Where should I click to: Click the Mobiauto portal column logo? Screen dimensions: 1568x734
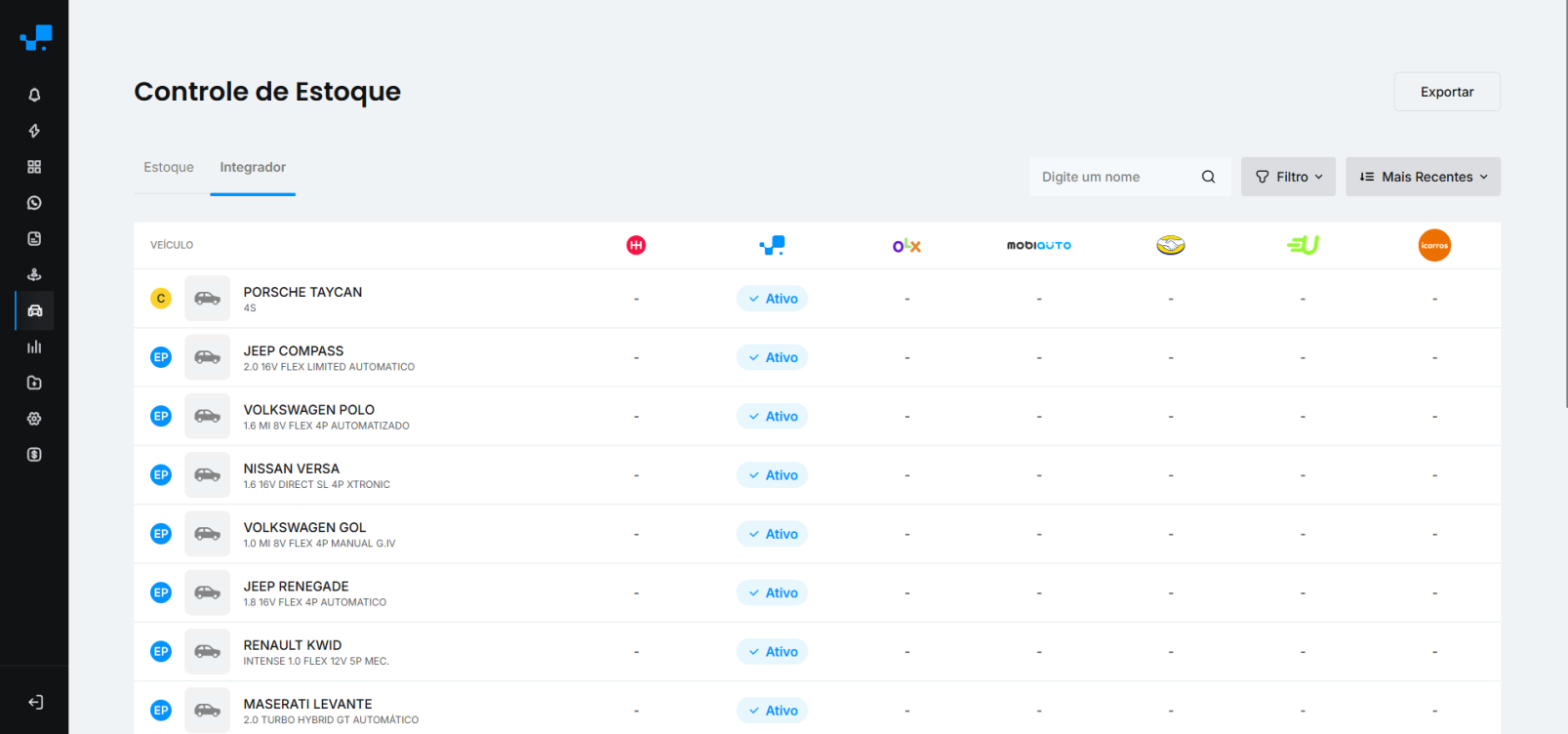[1039, 245]
